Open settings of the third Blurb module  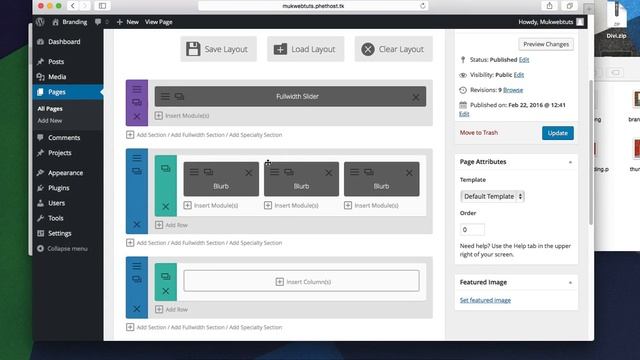354,172
